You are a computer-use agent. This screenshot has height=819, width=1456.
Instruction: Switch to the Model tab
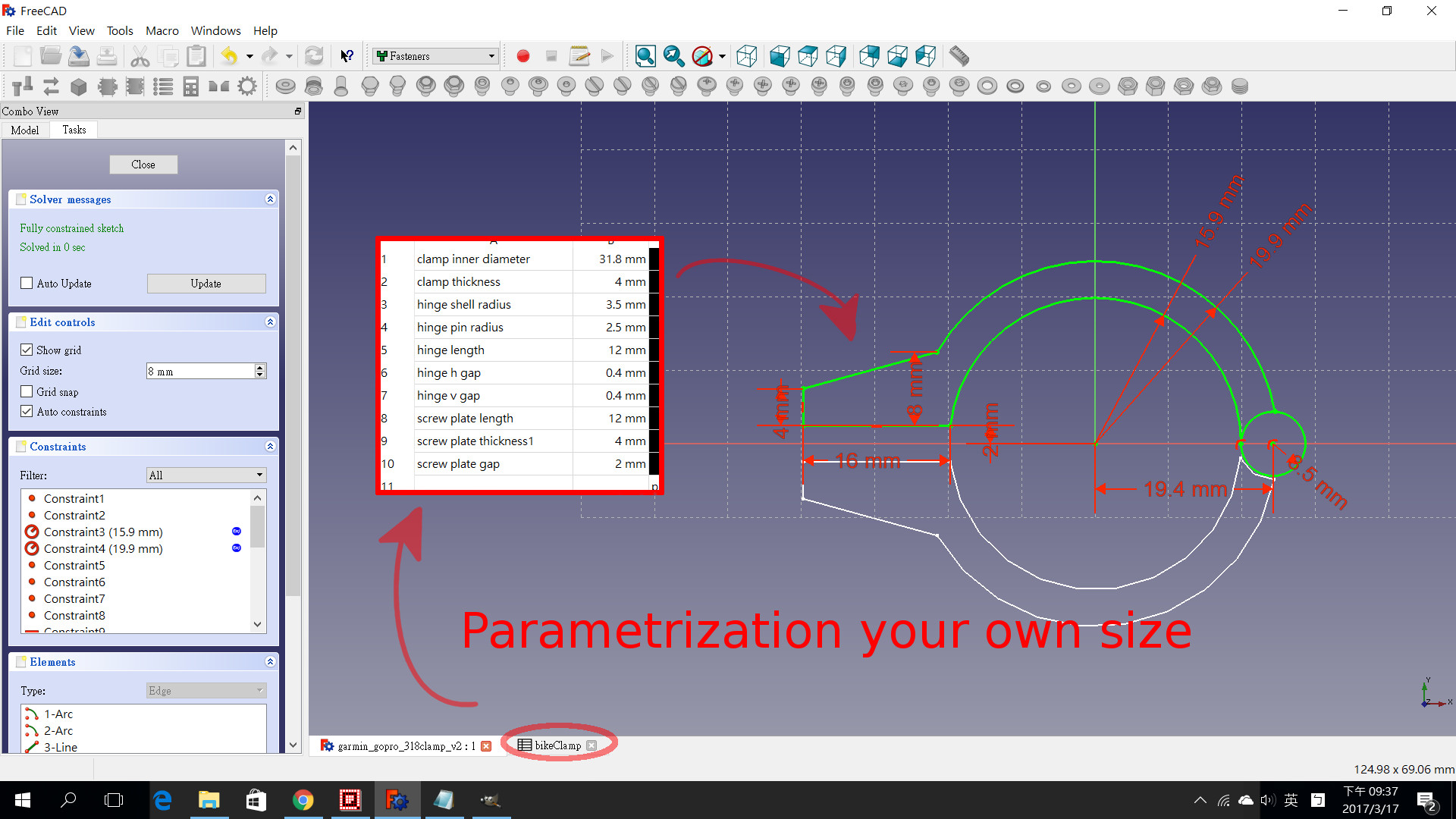[x=25, y=130]
